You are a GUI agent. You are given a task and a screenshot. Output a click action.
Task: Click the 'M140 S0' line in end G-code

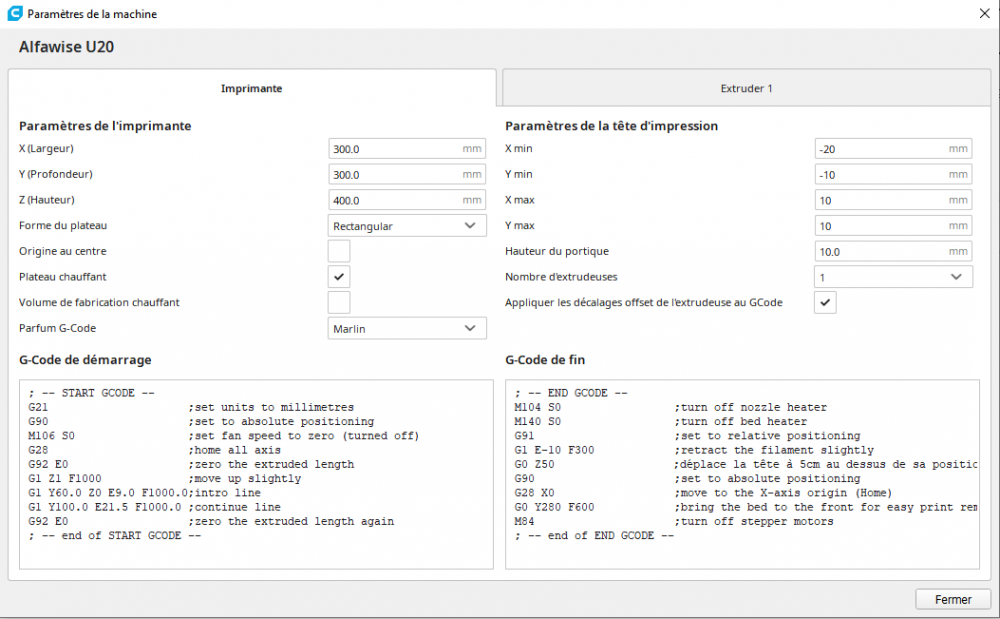pyautogui.click(x=661, y=421)
